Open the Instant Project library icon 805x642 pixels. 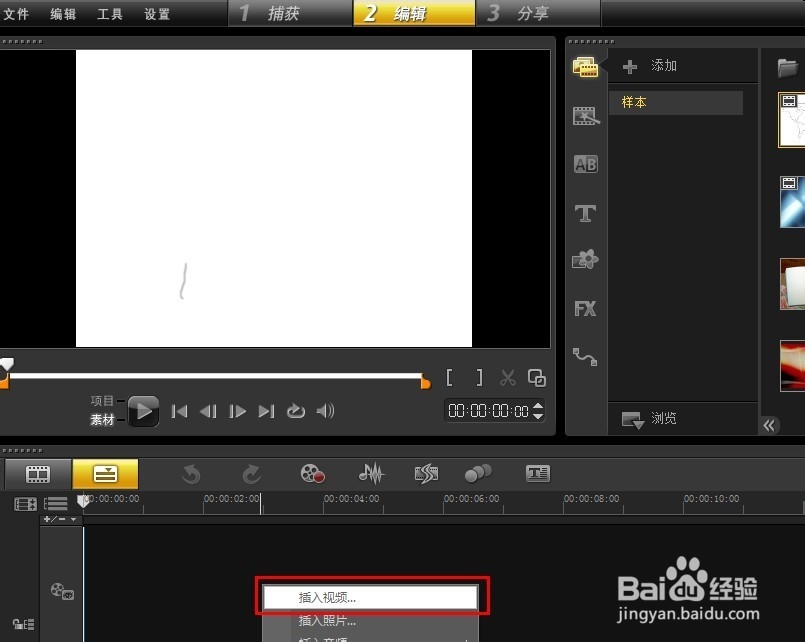pos(585,116)
